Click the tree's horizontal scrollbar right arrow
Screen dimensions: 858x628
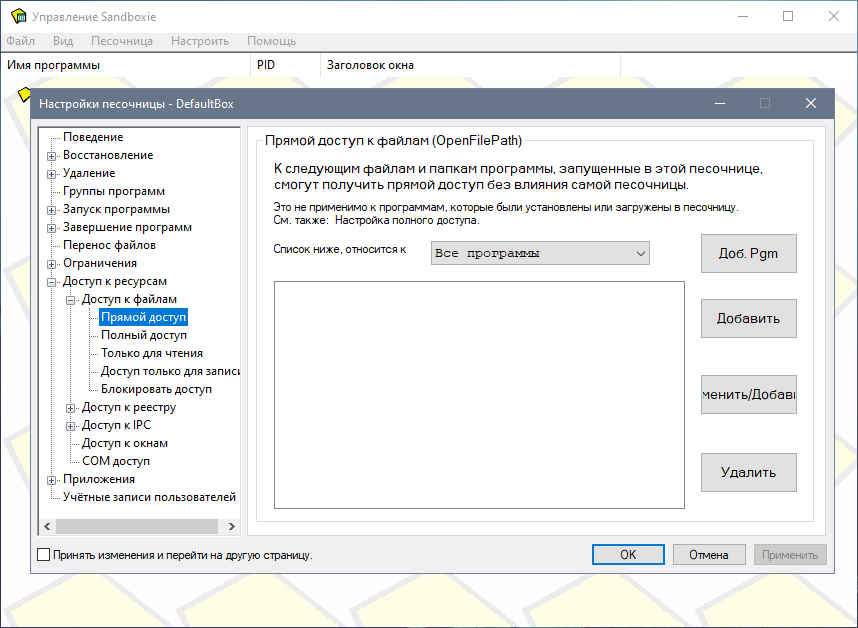click(x=231, y=527)
